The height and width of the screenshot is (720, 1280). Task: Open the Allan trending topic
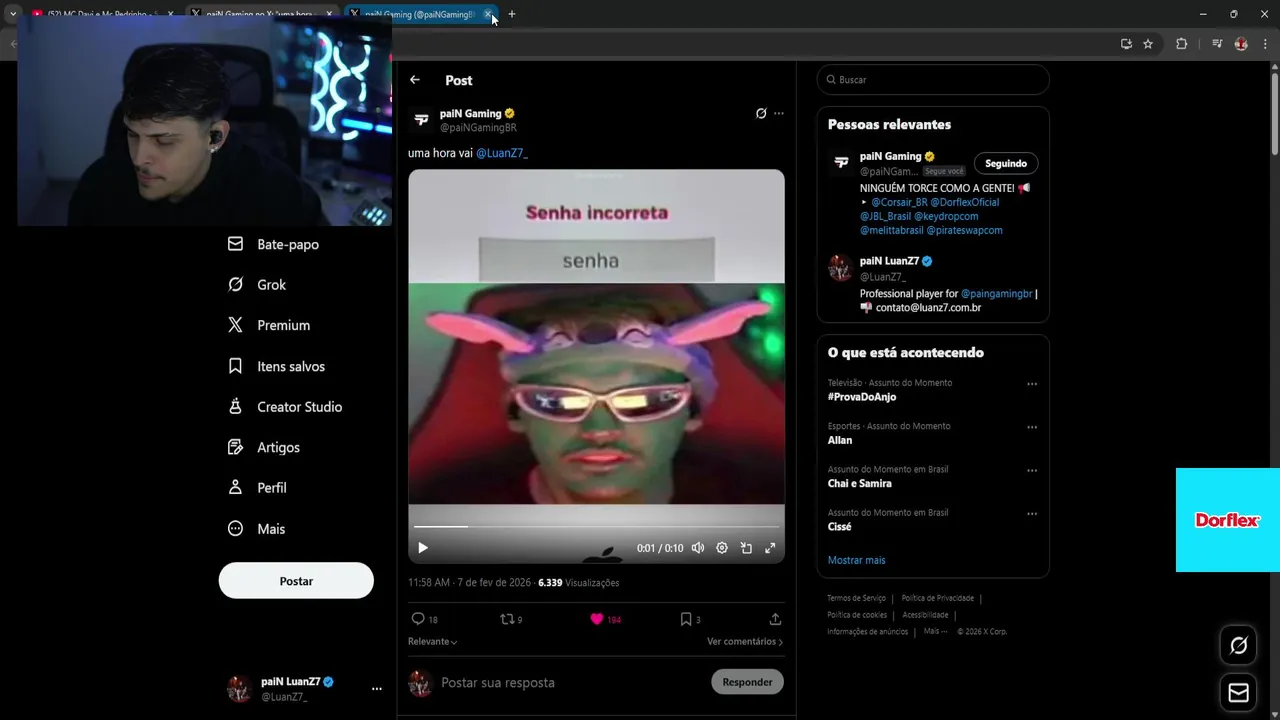click(x=840, y=440)
